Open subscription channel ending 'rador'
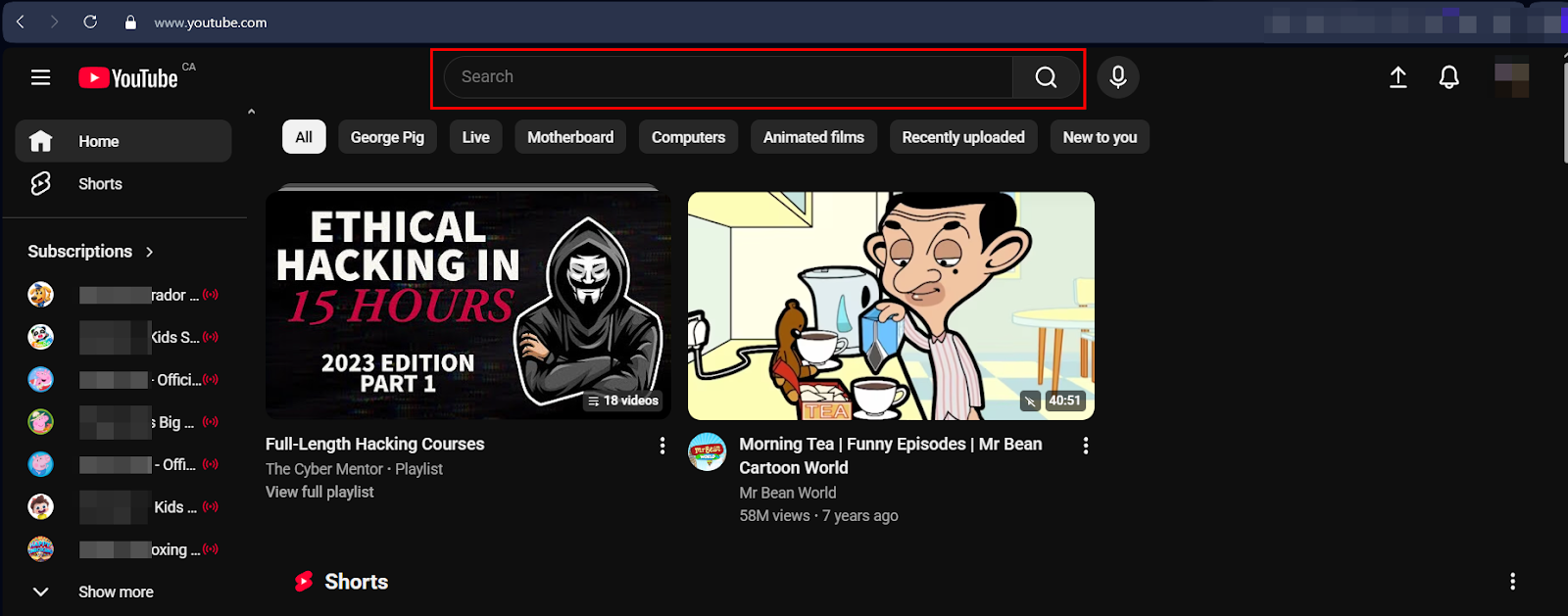This screenshot has width=1568, height=616. [x=123, y=294]
